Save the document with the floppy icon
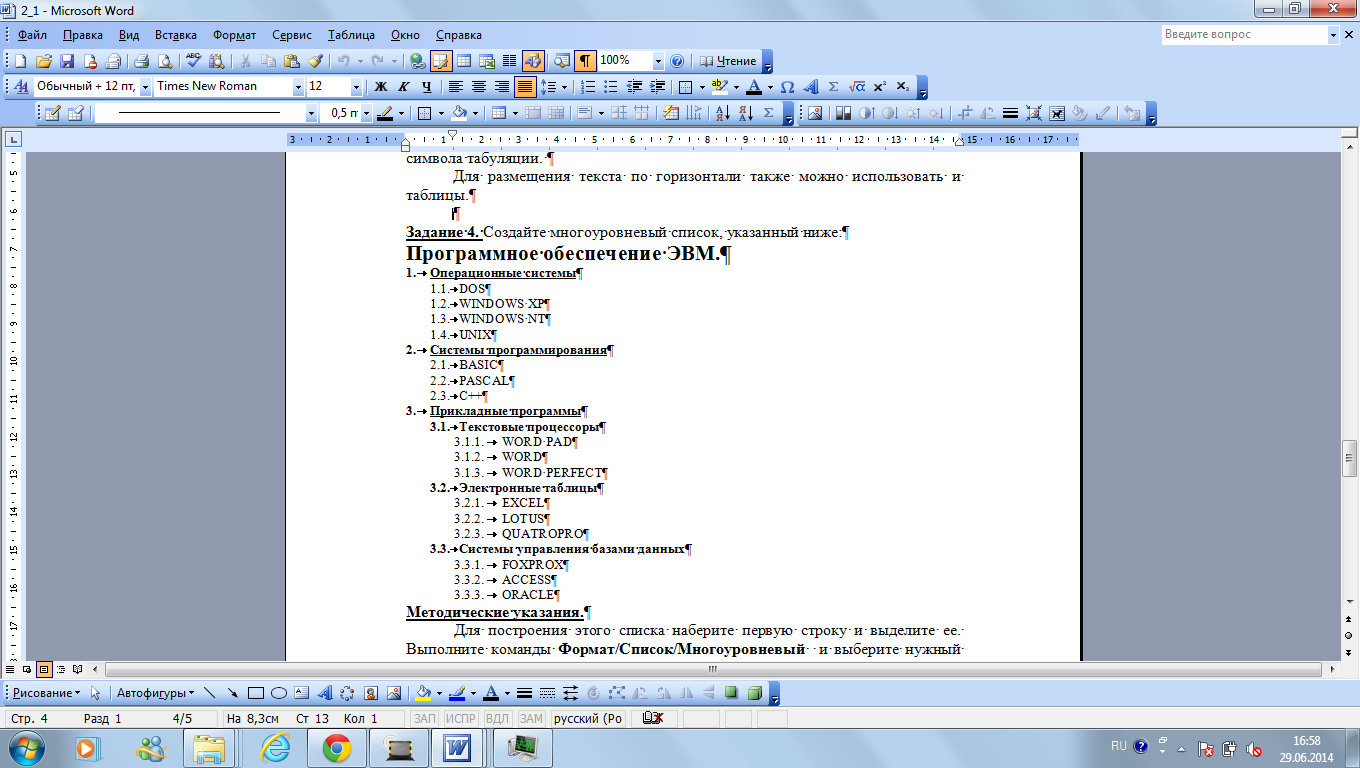 click(x=67, y=61)
